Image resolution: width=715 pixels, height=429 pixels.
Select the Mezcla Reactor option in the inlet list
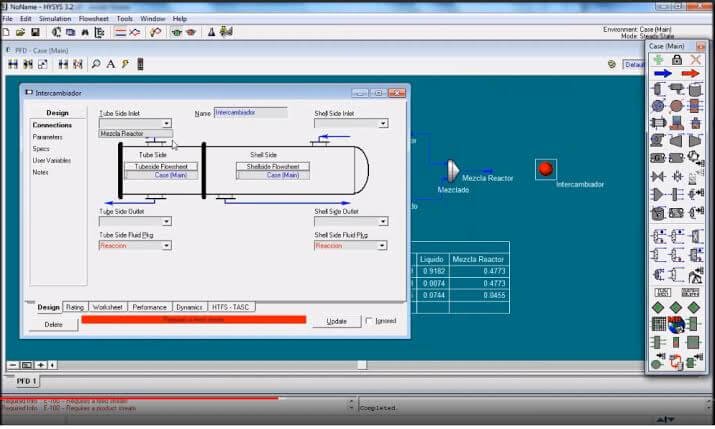[135, 134]
